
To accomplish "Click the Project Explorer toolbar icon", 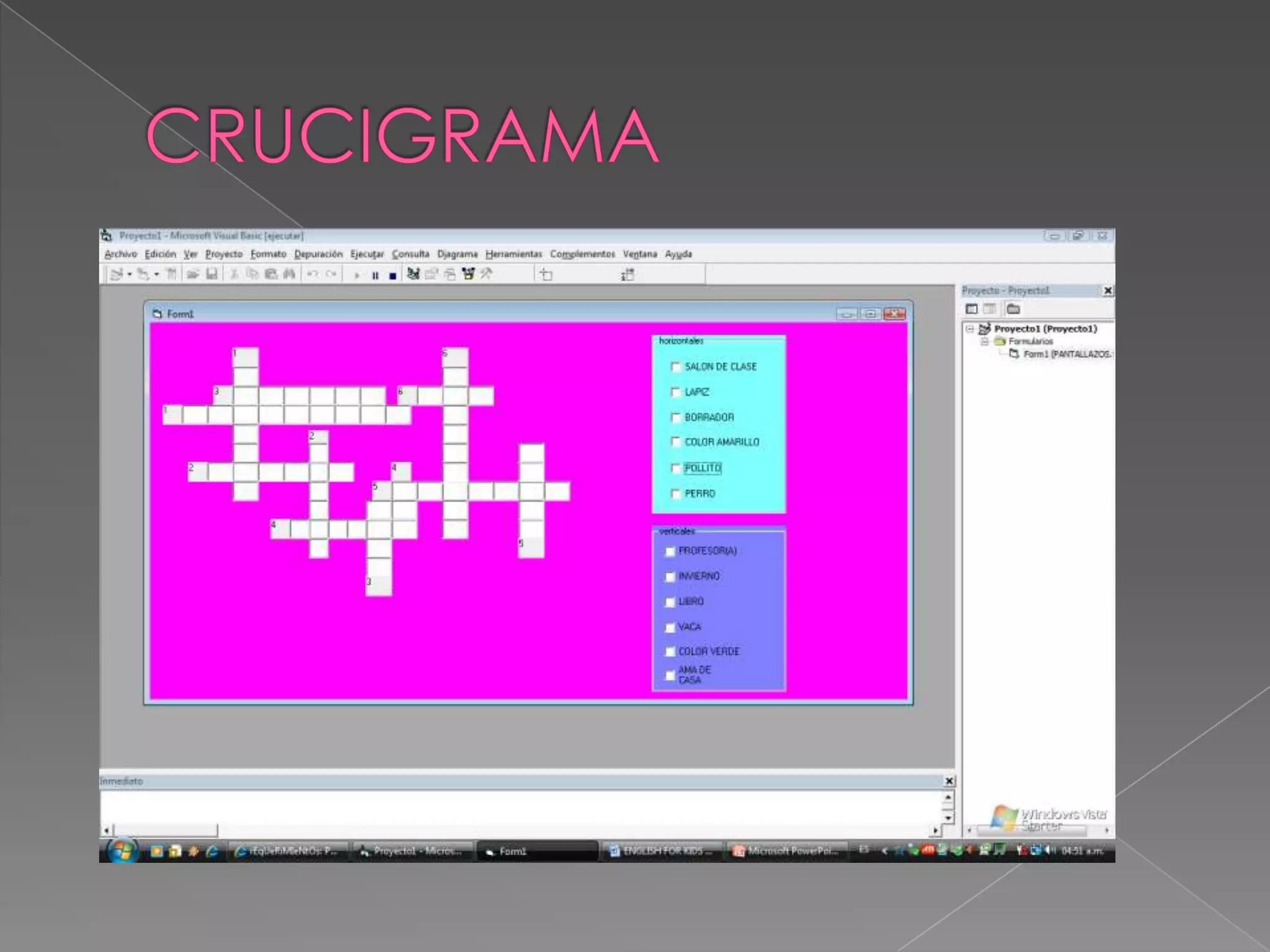I will coord(414,274).
